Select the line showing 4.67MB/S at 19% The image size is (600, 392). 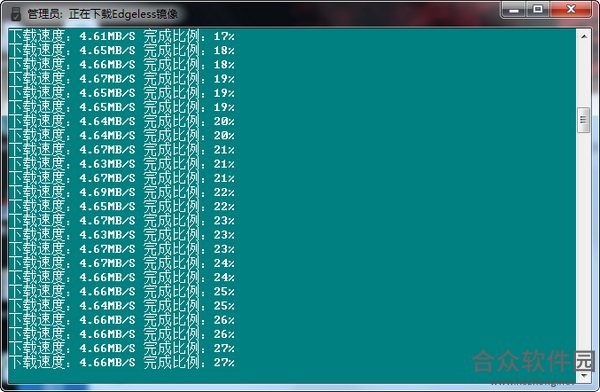122,79
